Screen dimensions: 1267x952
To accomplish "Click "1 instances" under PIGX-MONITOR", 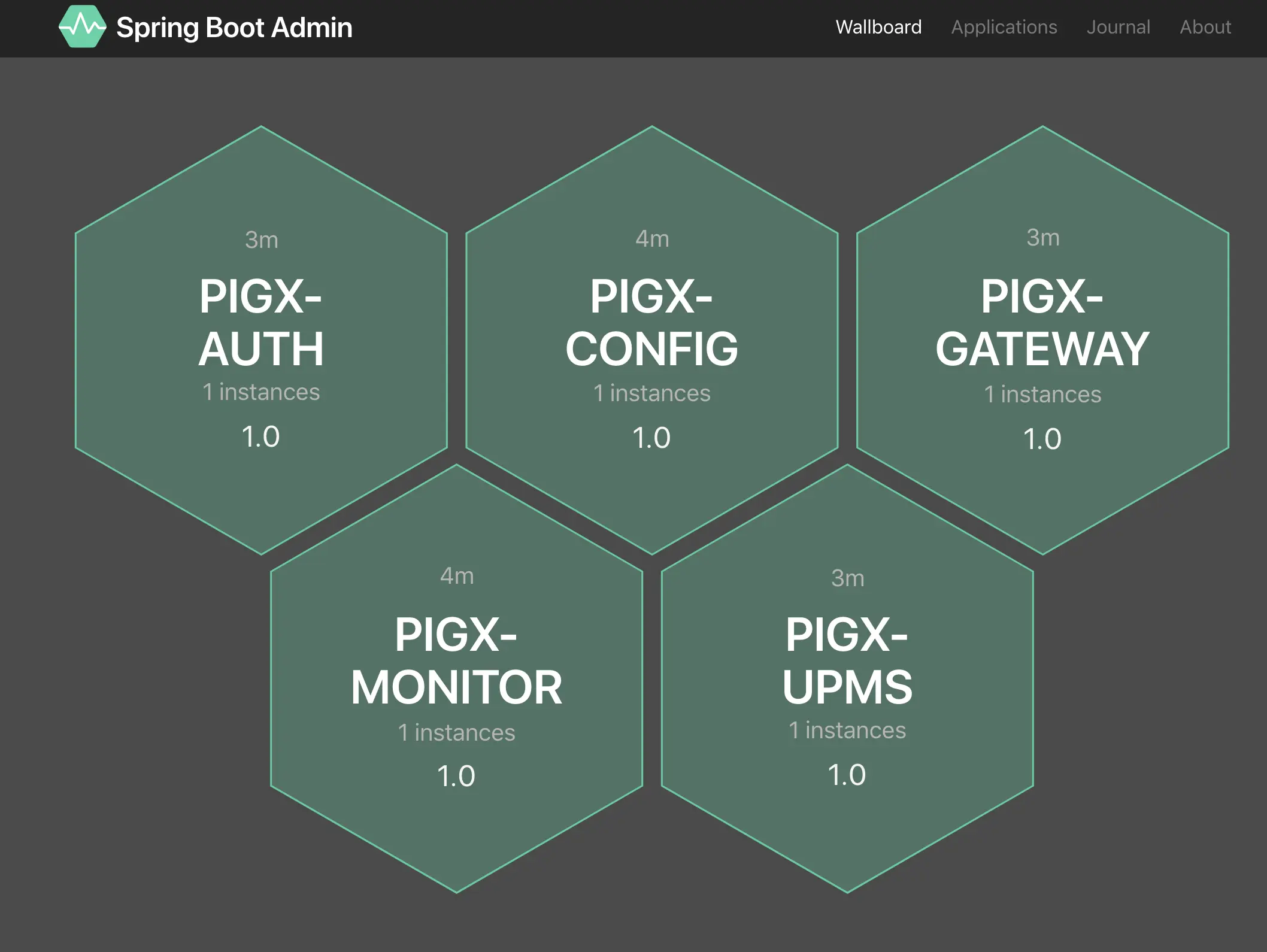I will [x=456, y=733].
